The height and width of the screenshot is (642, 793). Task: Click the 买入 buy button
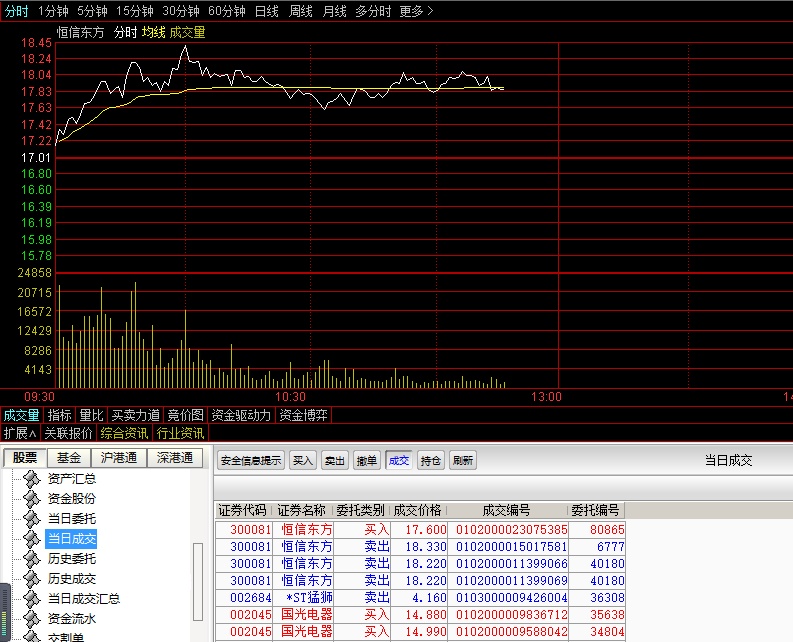pyautogui.click(x=302, y=460)
